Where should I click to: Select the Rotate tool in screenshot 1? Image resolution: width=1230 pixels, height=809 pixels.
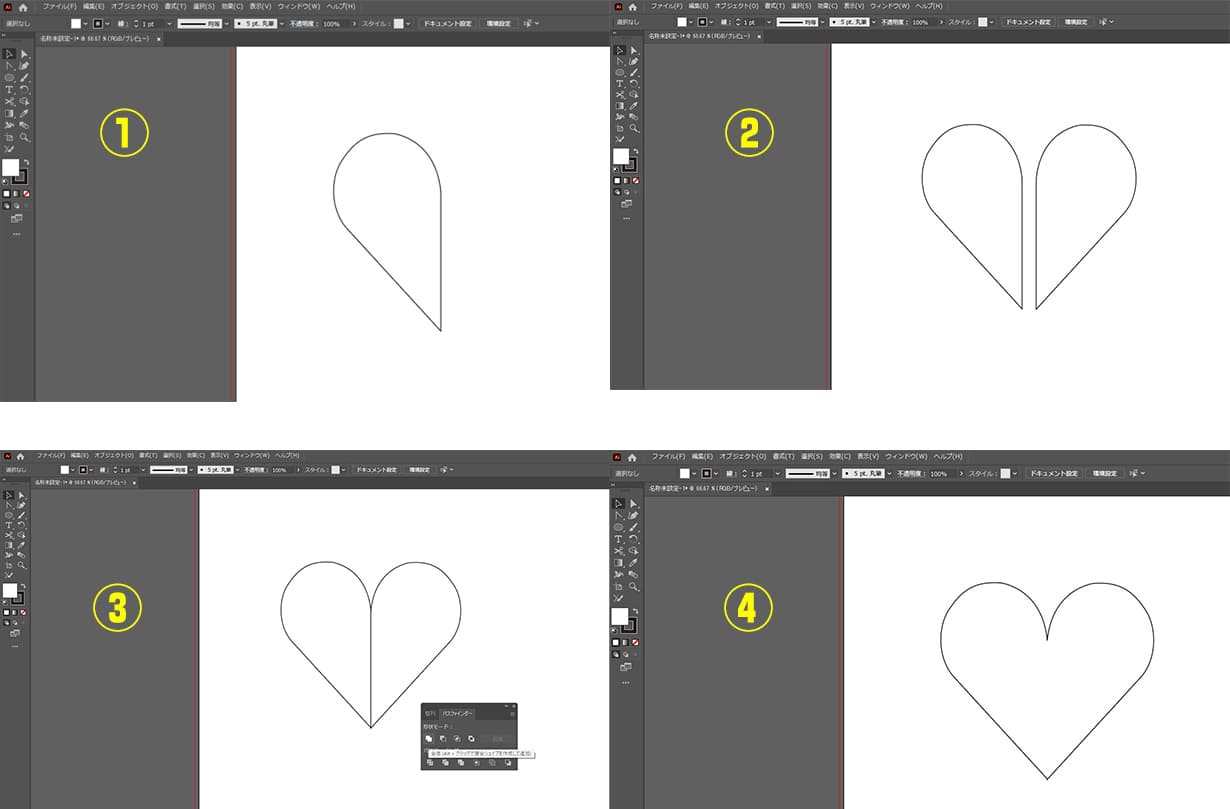click(x=24, y=89)
